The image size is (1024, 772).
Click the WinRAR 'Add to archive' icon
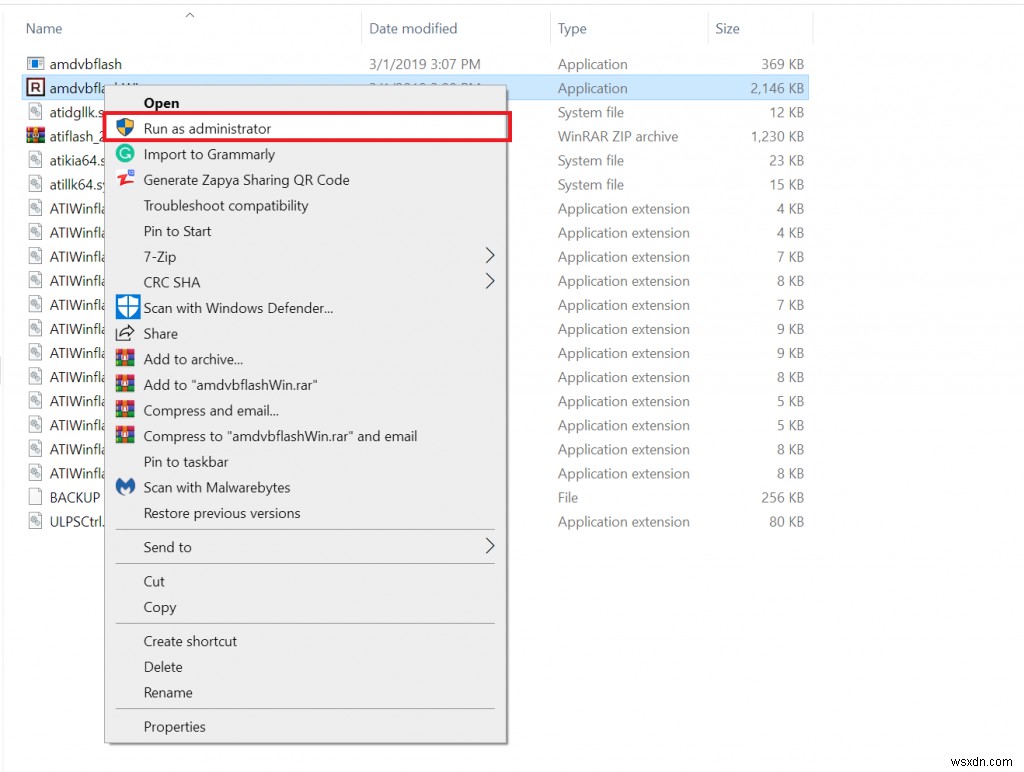tap(127, 359)
